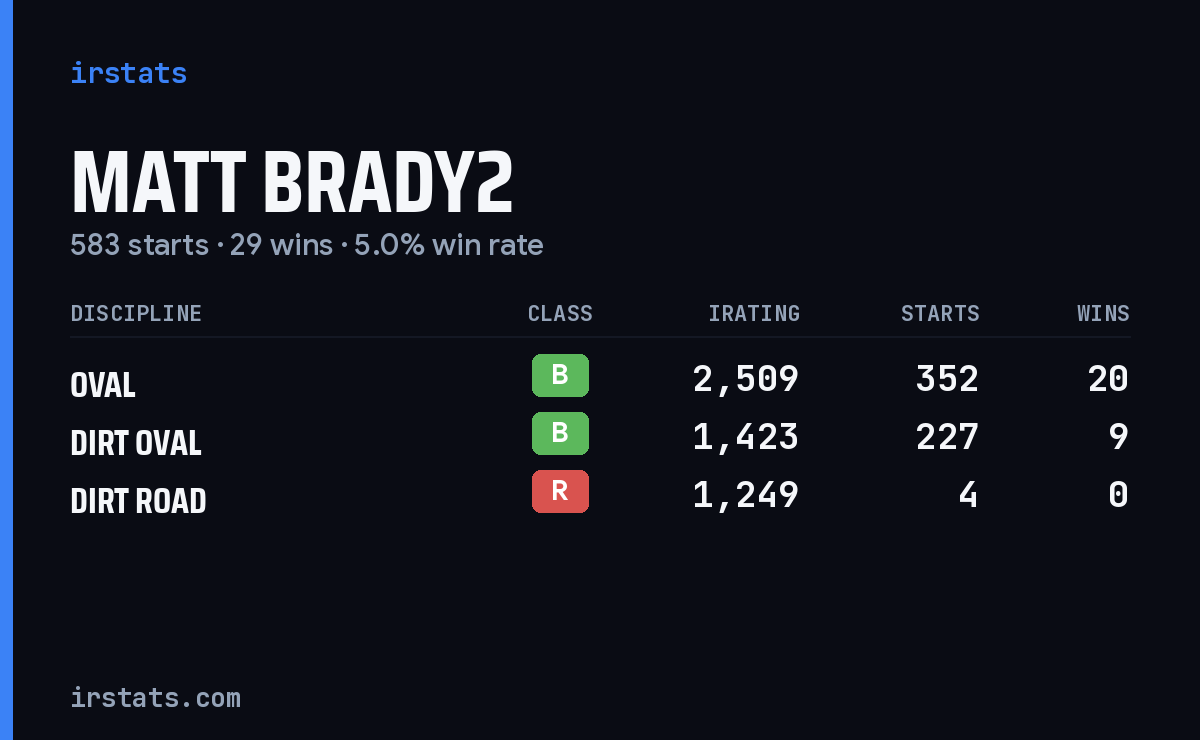Visit the irstats.com footer link
The width and height of the screenshot is (1200, 740).
pos(156,697)
